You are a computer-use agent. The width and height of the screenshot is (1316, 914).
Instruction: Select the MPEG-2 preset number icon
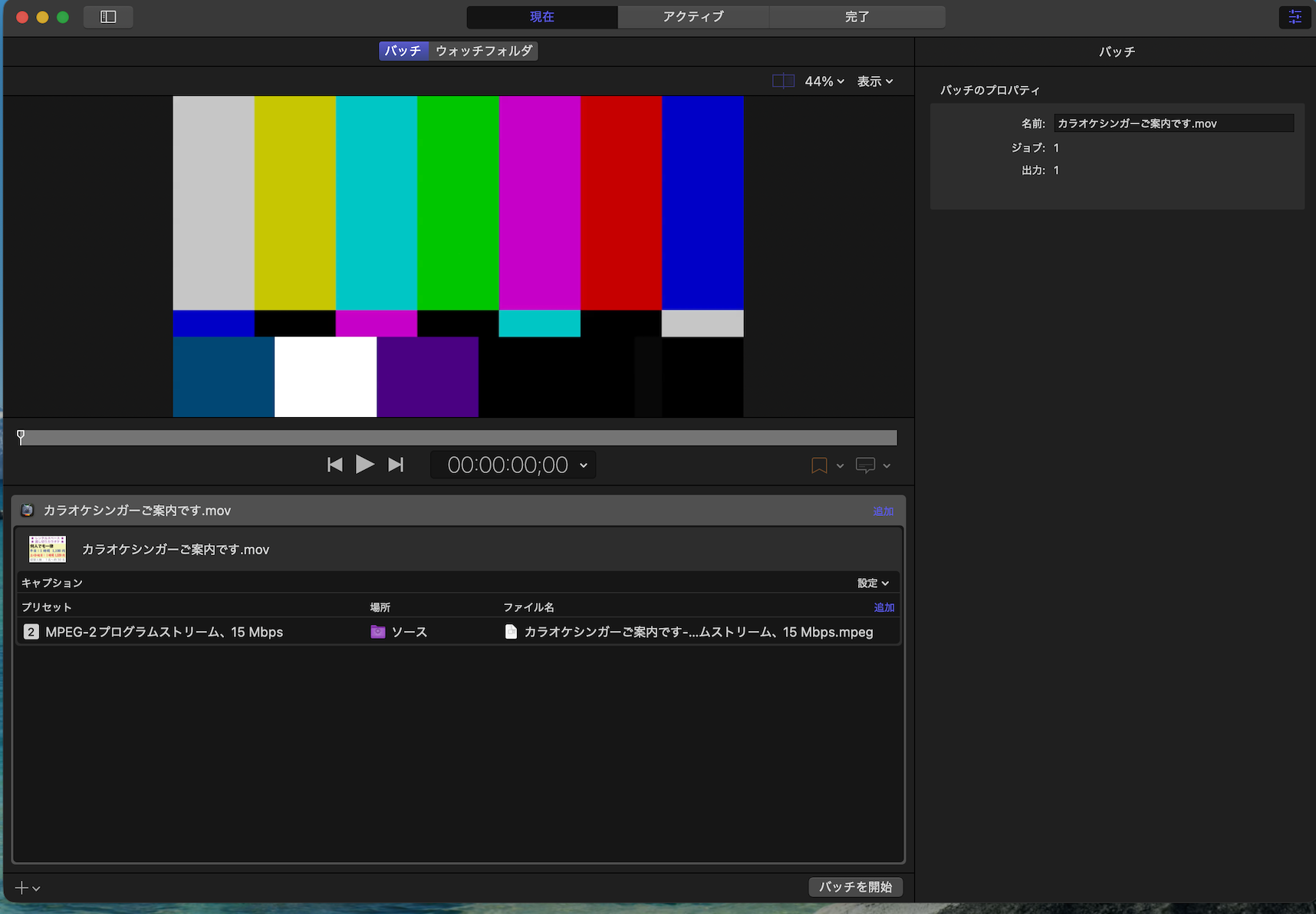pyautogui.click(x=31, y=632)
